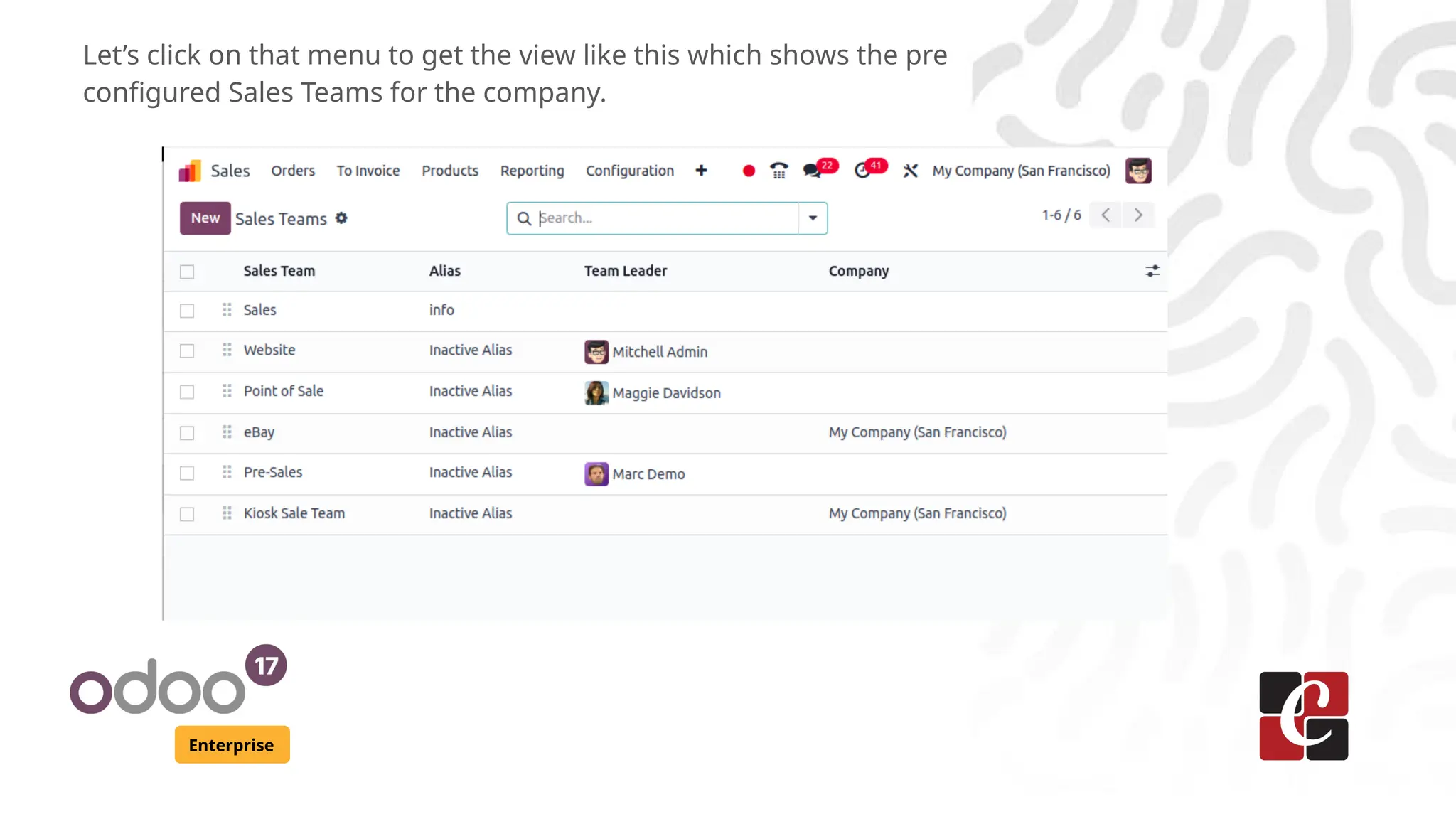Check the Point of Sale row checkbox
Image resolution: width=1456 pixels, height=819 pixels.
click(187, 392)
